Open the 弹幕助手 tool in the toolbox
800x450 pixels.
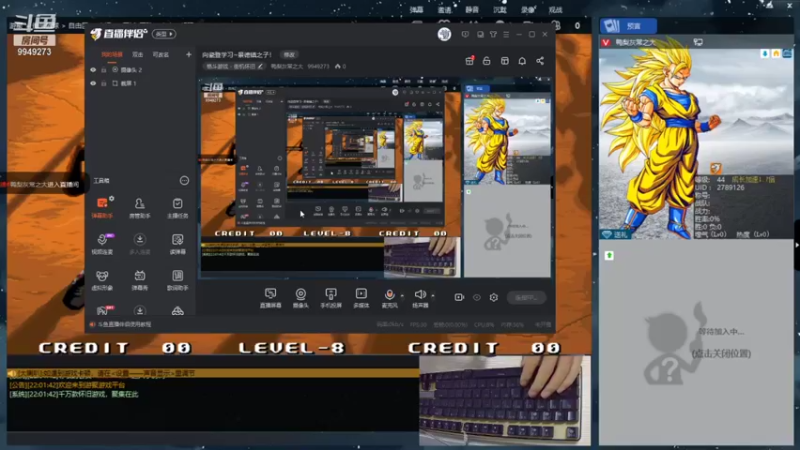102,208
